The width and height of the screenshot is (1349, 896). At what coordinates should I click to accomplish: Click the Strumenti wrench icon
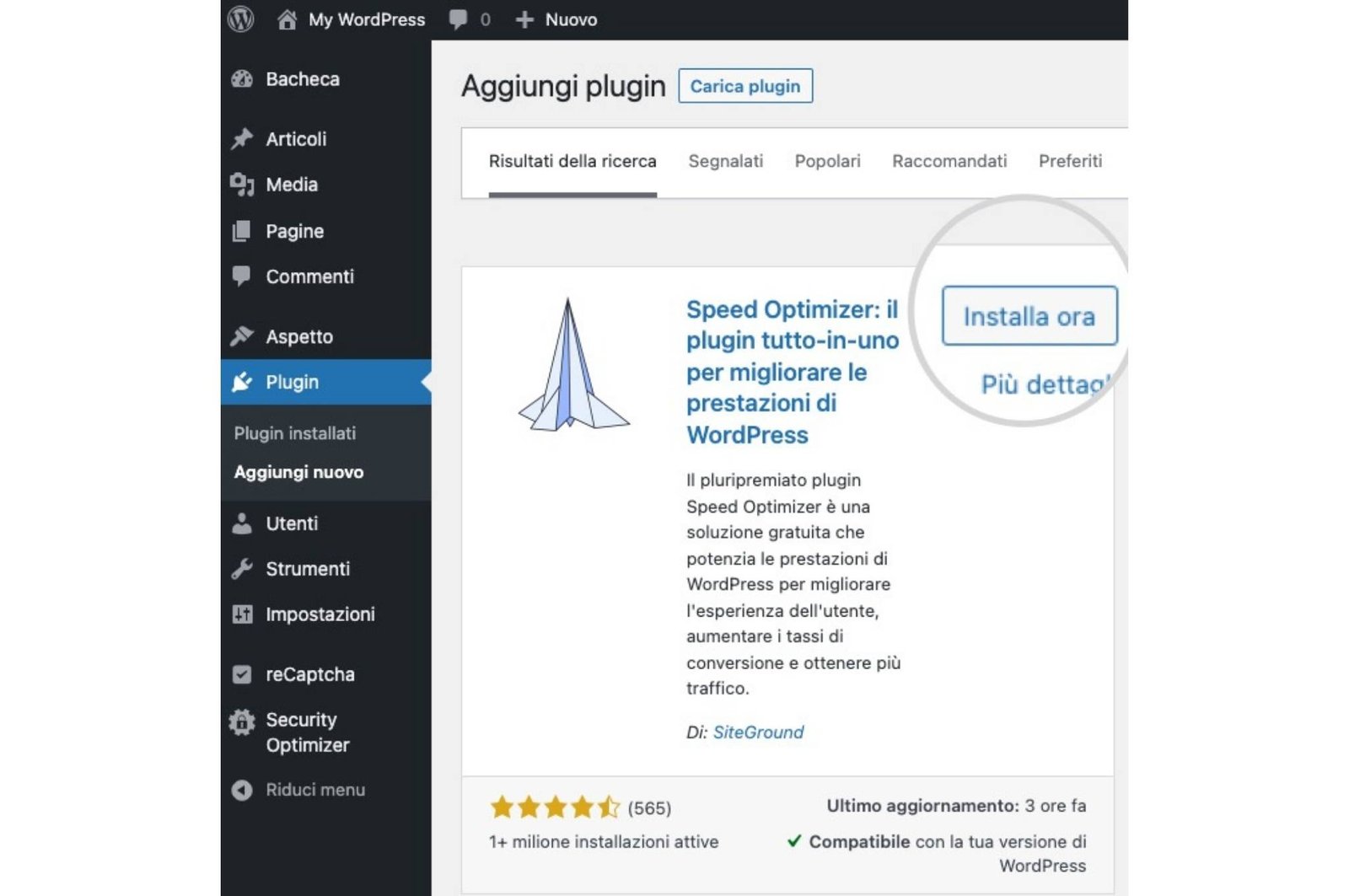click(x=242, y=569)
